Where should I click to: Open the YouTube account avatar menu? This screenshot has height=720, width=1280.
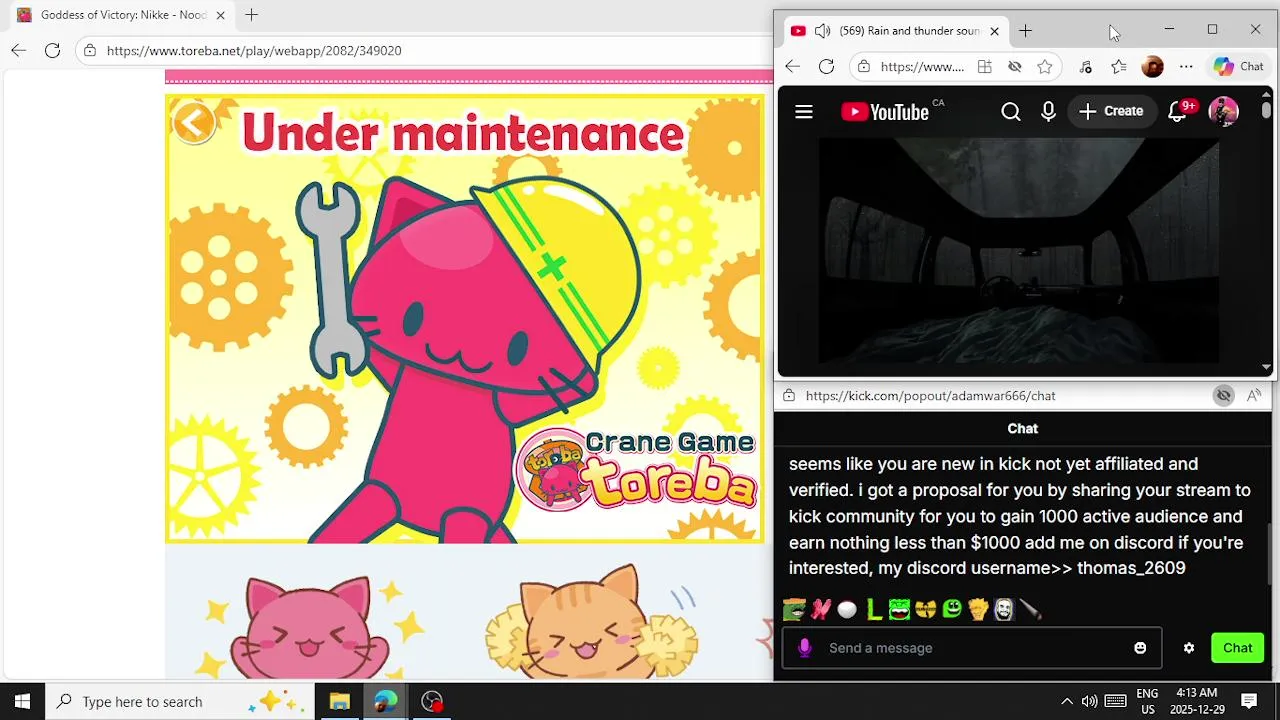[x=1224, y=112]
